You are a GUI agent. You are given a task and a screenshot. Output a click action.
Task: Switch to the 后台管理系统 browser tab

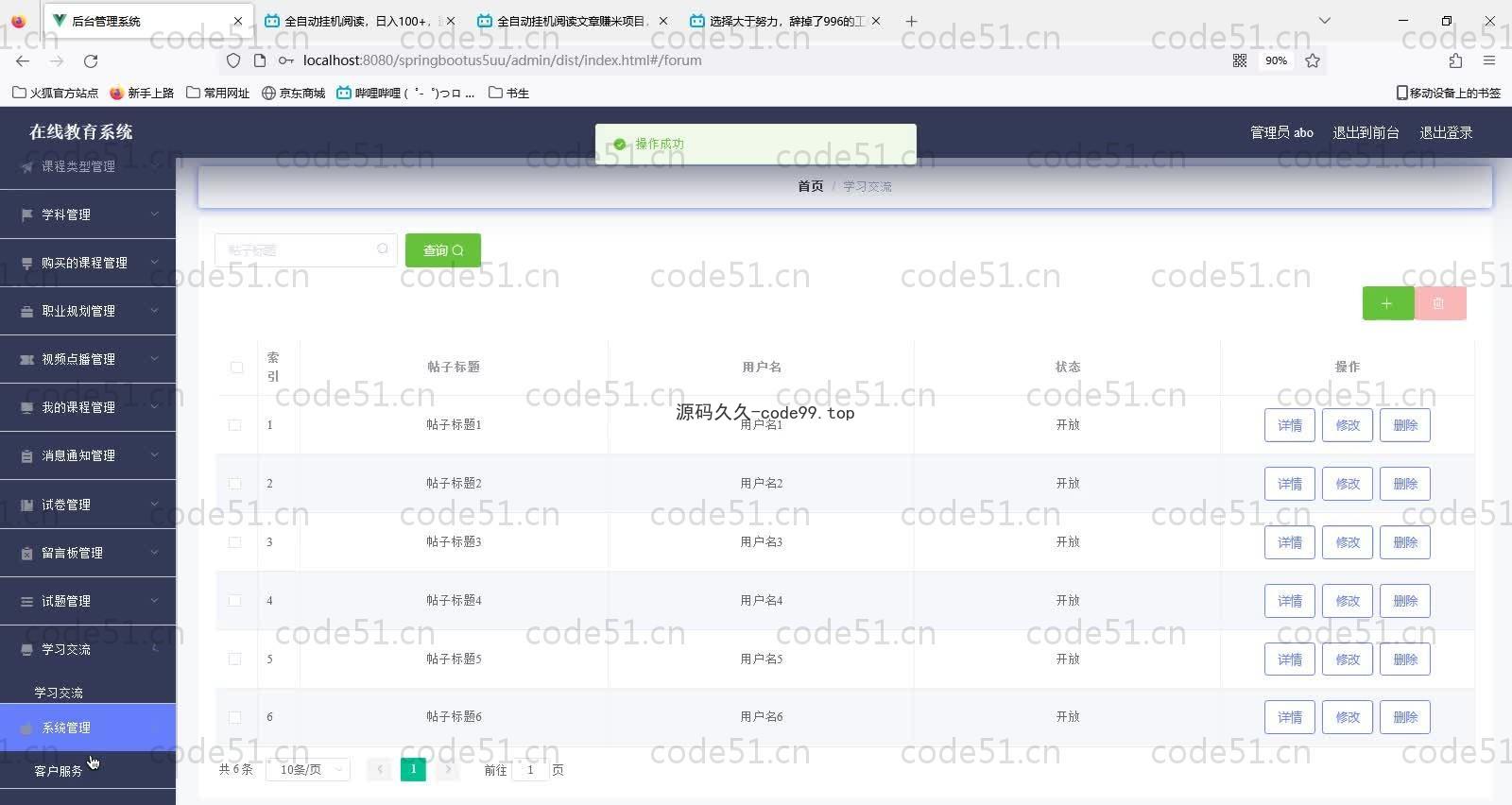click(148, 21)
